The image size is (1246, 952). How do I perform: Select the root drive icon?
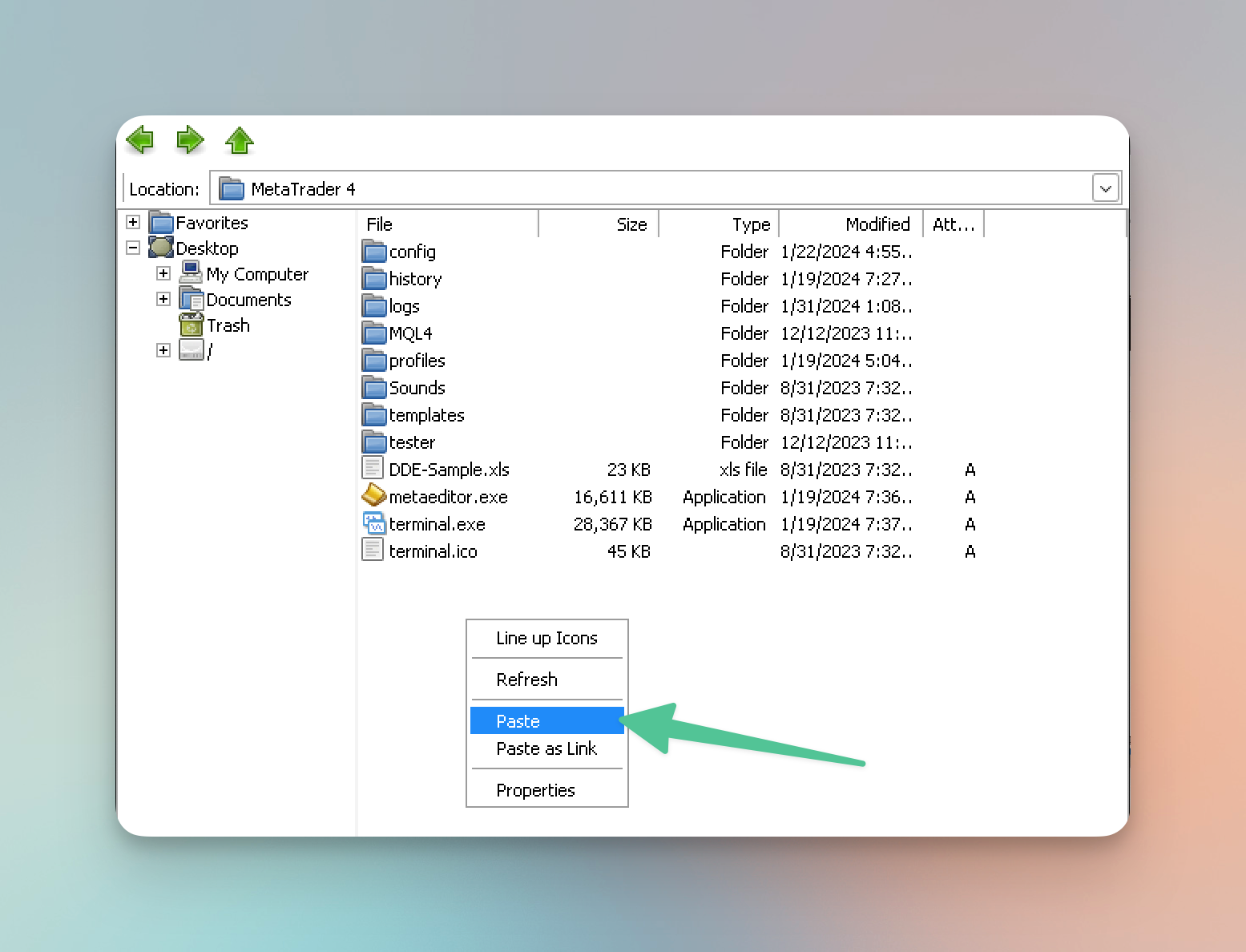[191, 349]
